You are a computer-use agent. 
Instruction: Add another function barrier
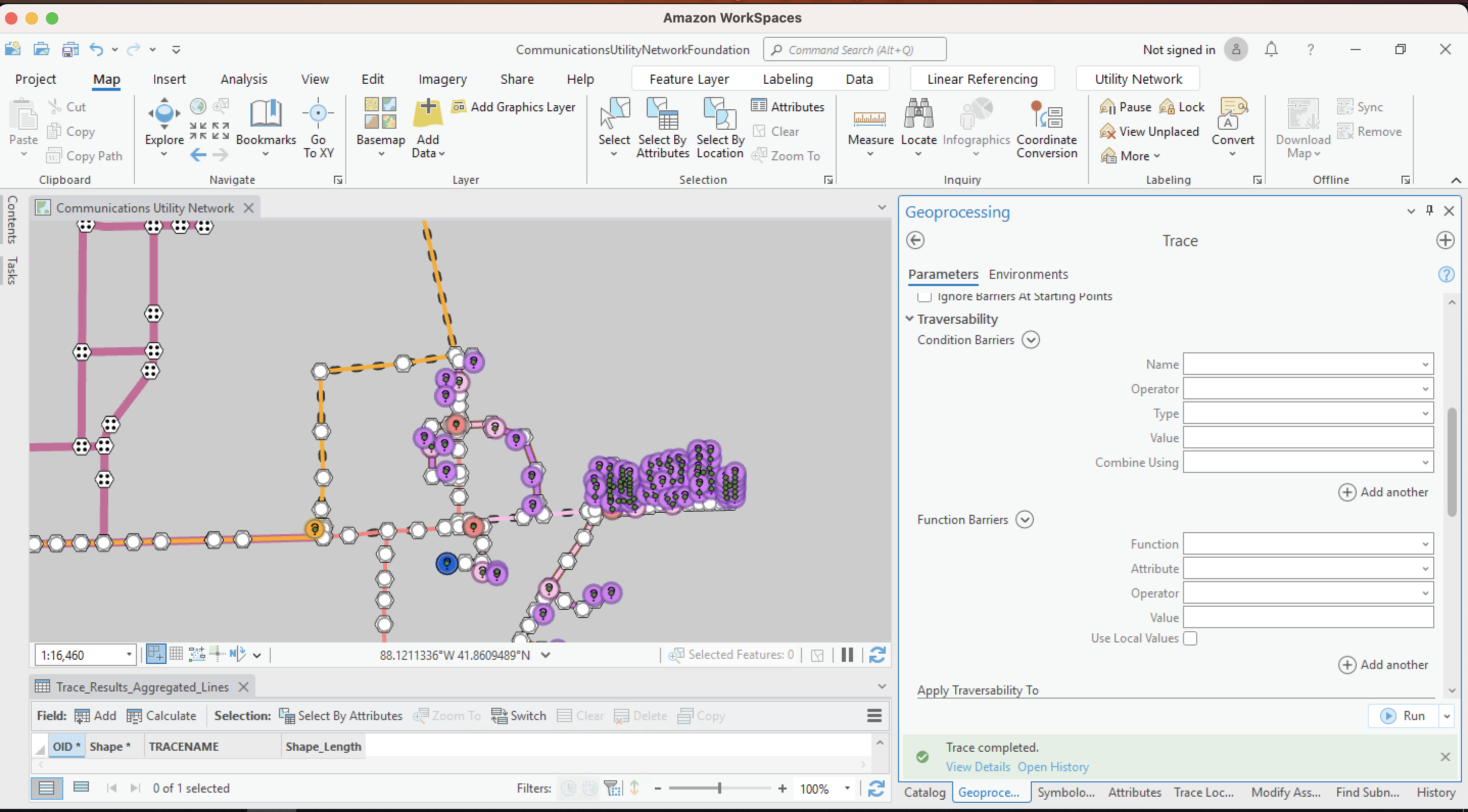tap(1383, 665)
